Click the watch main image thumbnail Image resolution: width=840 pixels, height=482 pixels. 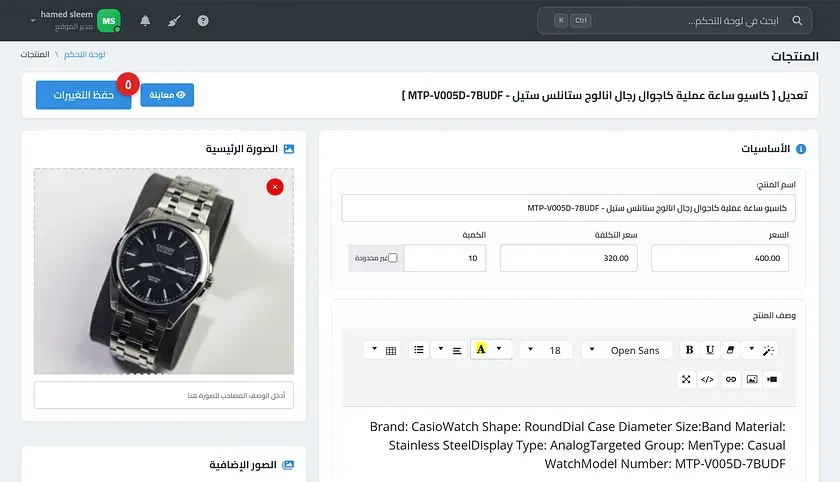click(x=164, y=272)
